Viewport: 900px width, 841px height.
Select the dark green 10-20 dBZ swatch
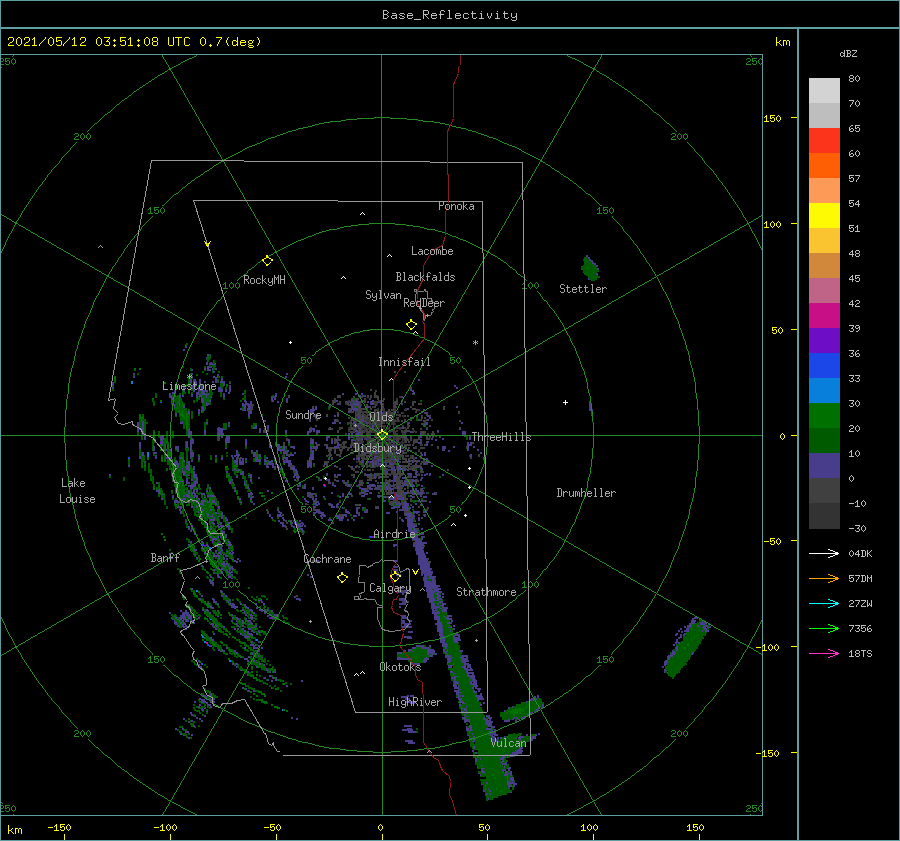pyautogui.click(x=824, y=440)
